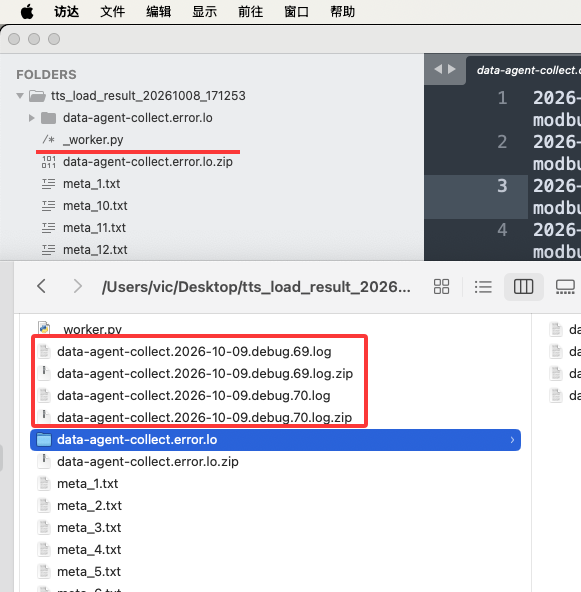The image size is (581, 592).
Task: Go back in Finder history
Action: coord(42,286)
